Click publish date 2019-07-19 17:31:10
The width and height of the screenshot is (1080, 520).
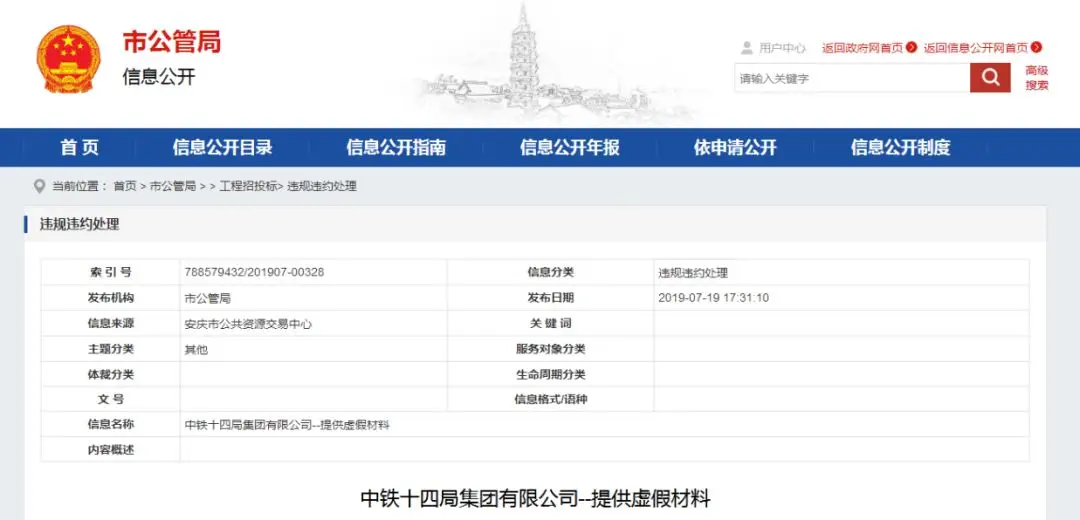(x=714, y=298)
